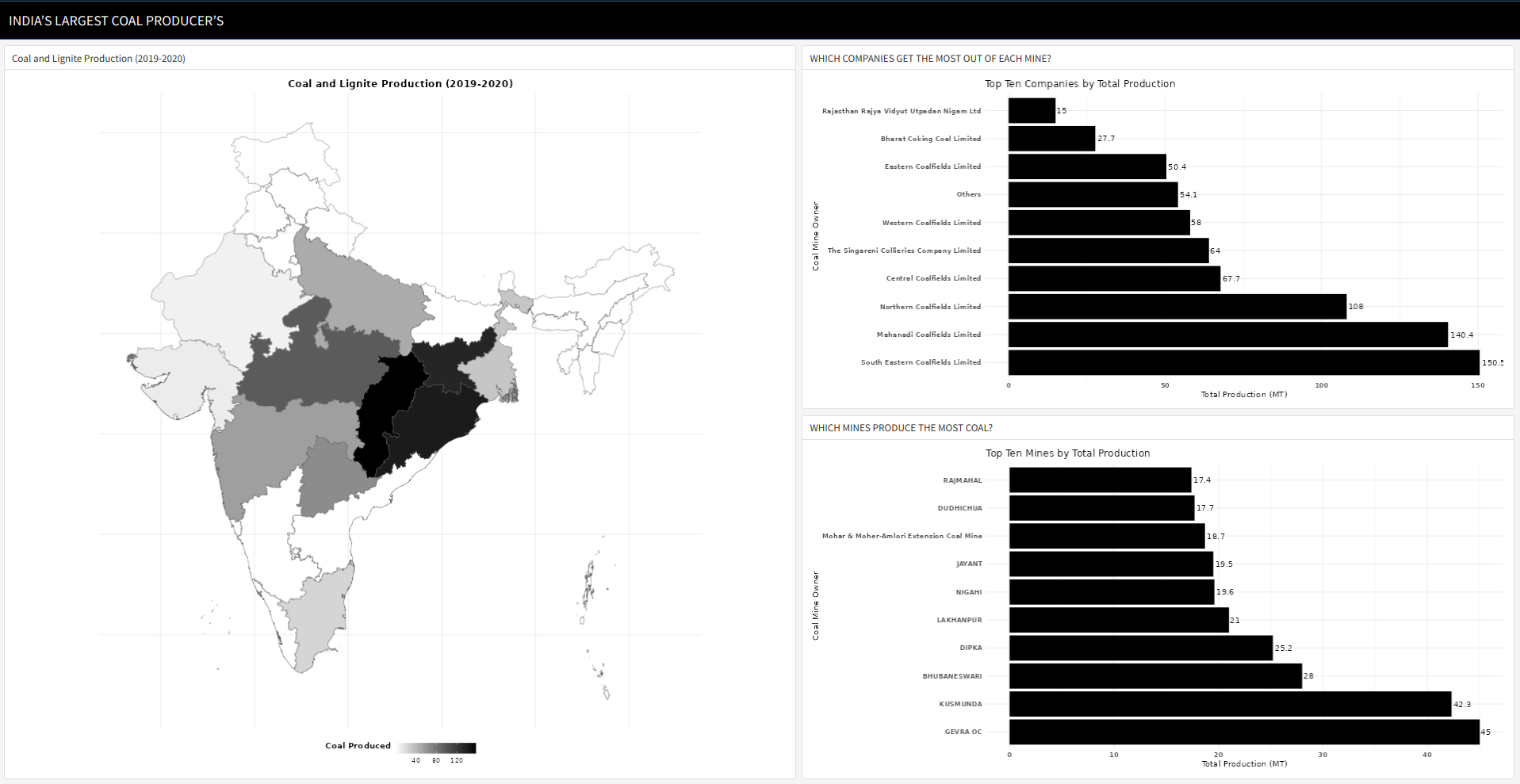Click 'WHICH COMPANIES GET THE MOST' panel header
Viewport: 1520px width, 784px height.
point(930,59)
